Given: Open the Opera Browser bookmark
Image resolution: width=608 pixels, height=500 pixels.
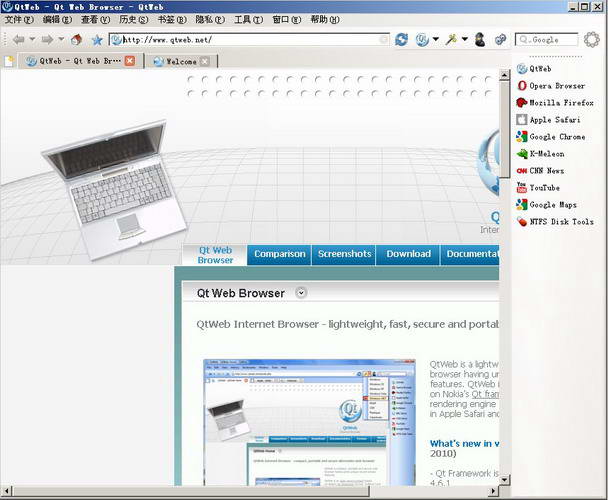Looking at the screenshot, I should pos(551,86).
